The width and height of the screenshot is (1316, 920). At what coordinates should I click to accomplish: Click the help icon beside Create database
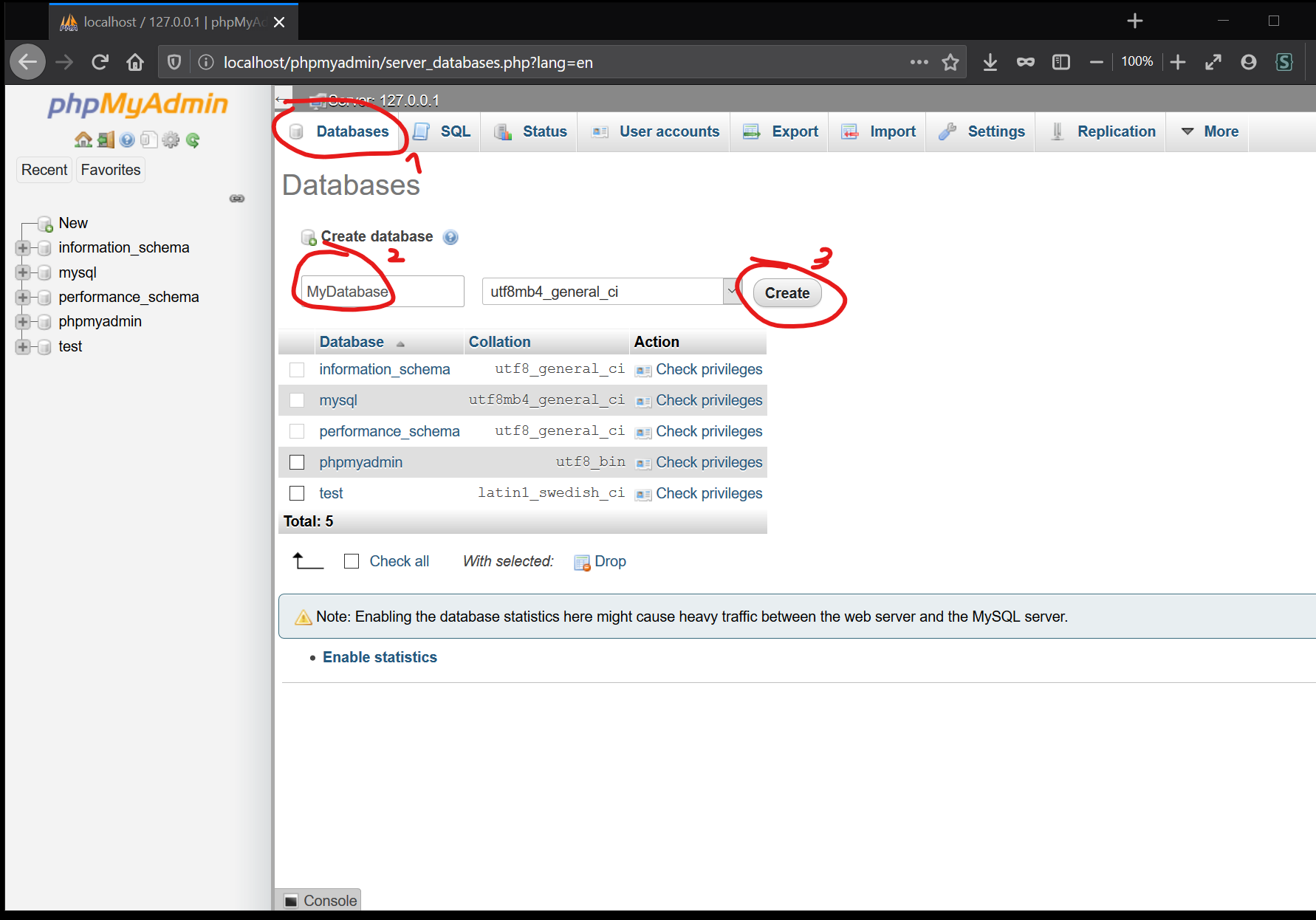click(450, 237)
